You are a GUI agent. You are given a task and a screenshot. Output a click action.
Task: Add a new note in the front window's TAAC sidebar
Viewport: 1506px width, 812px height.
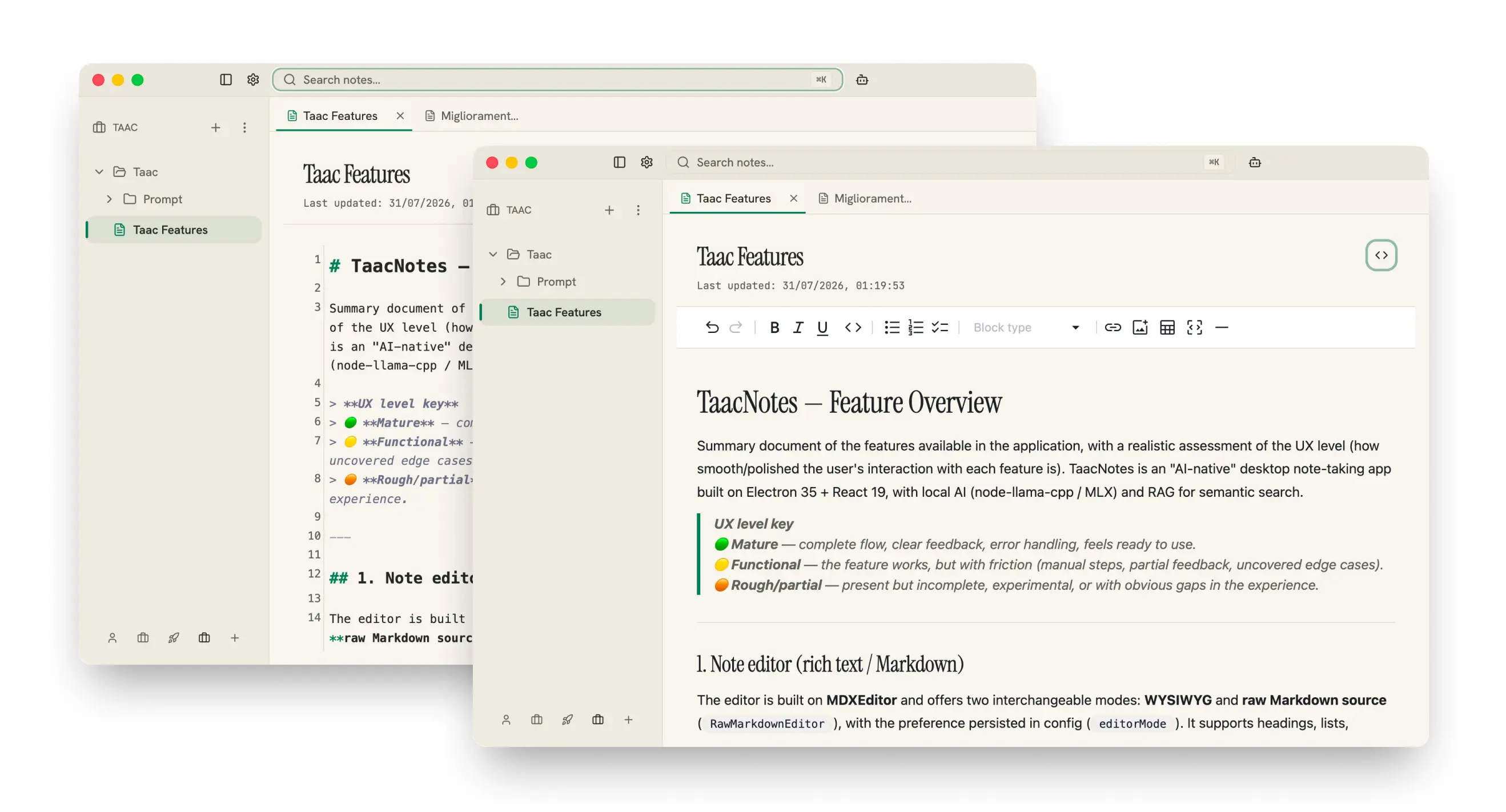tap(609, 210)
